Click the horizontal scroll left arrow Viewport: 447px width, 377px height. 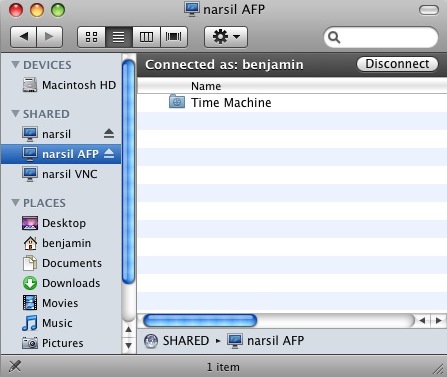(x=422, y=321)
